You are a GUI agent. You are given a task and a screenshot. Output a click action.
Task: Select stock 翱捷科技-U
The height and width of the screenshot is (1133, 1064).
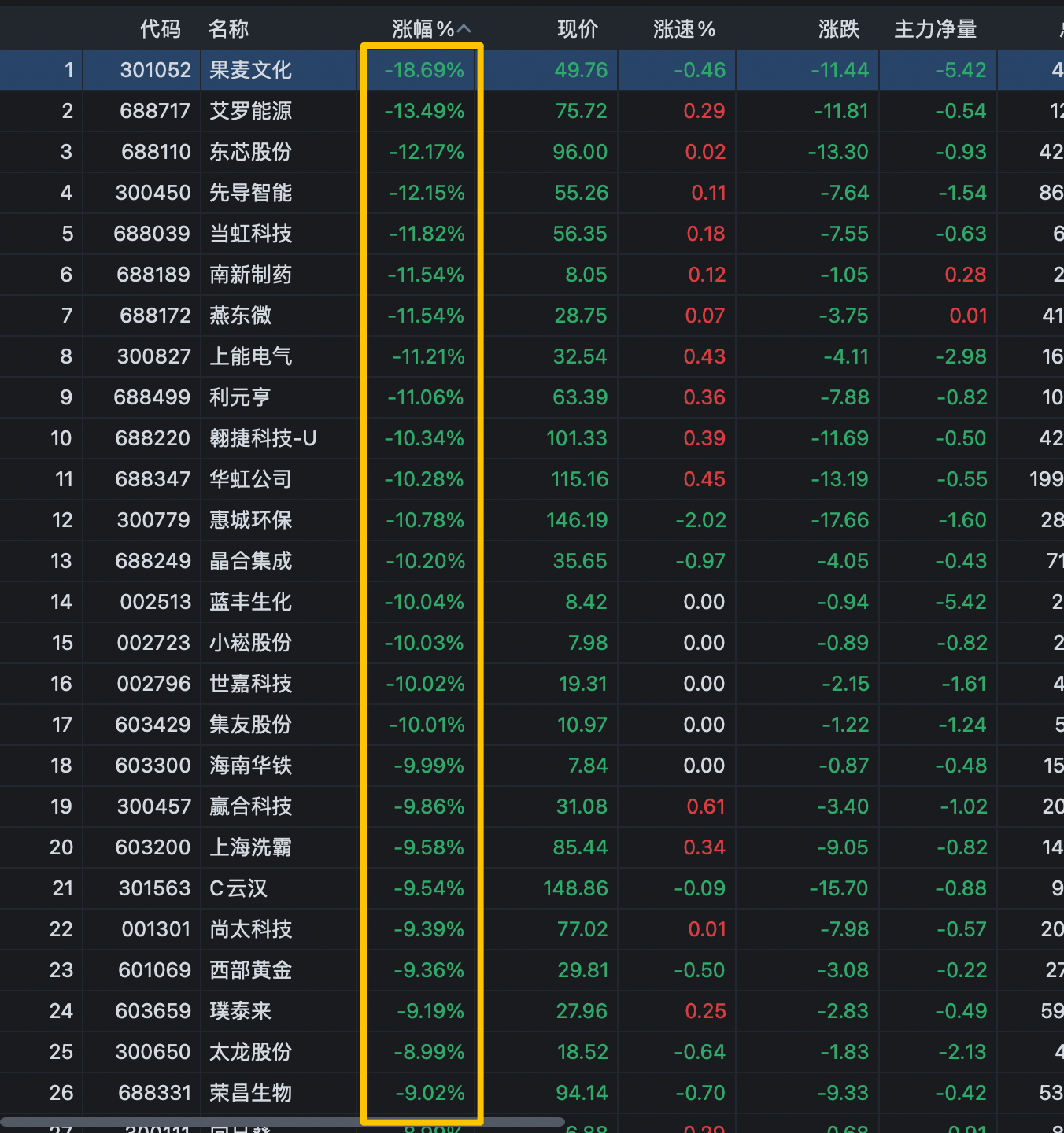(x=263, y=438)
